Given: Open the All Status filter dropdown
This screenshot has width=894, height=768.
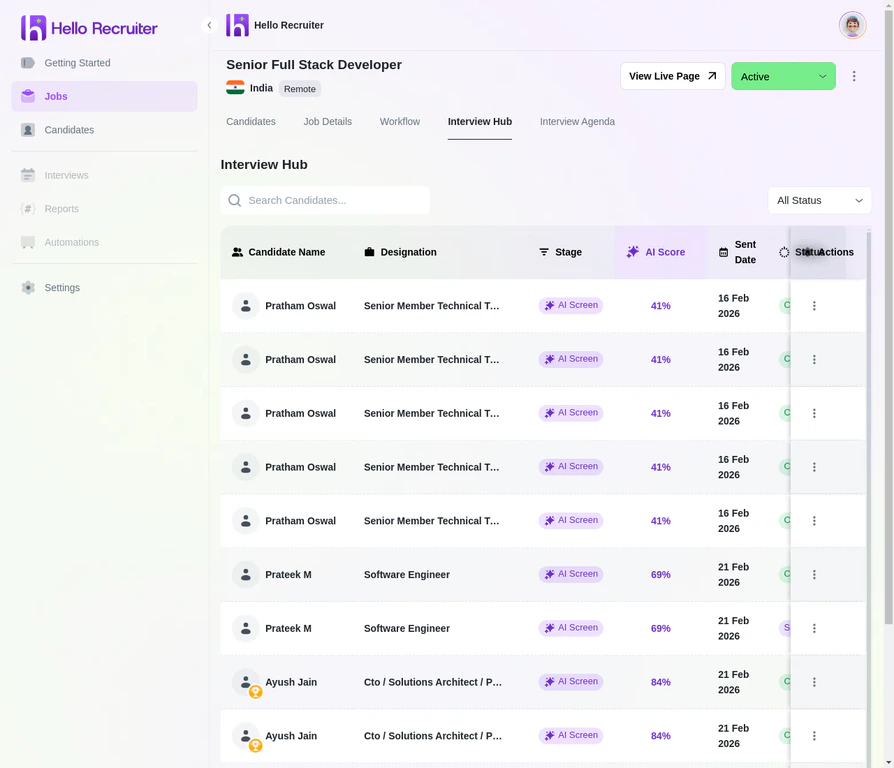Looking at the screenshot, I should 819,200.
